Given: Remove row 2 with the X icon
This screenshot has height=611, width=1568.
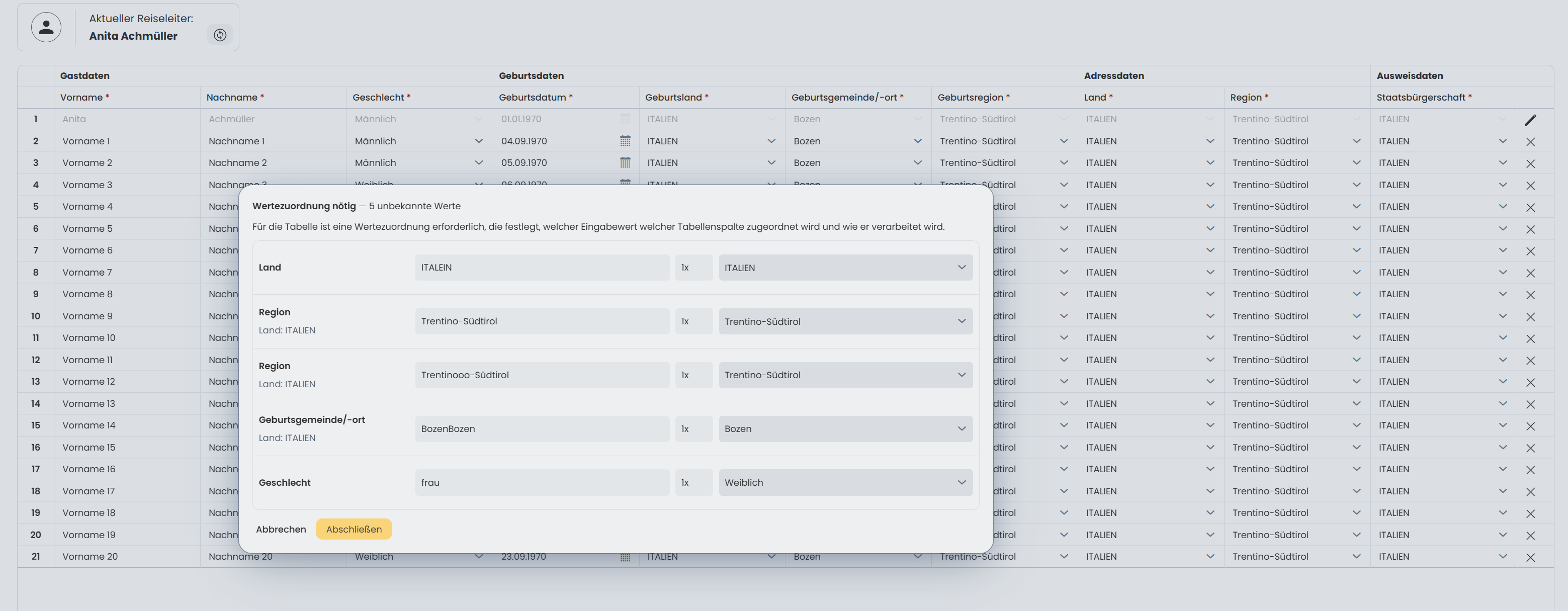Looking at the screenshot, I should (1530, 142).
